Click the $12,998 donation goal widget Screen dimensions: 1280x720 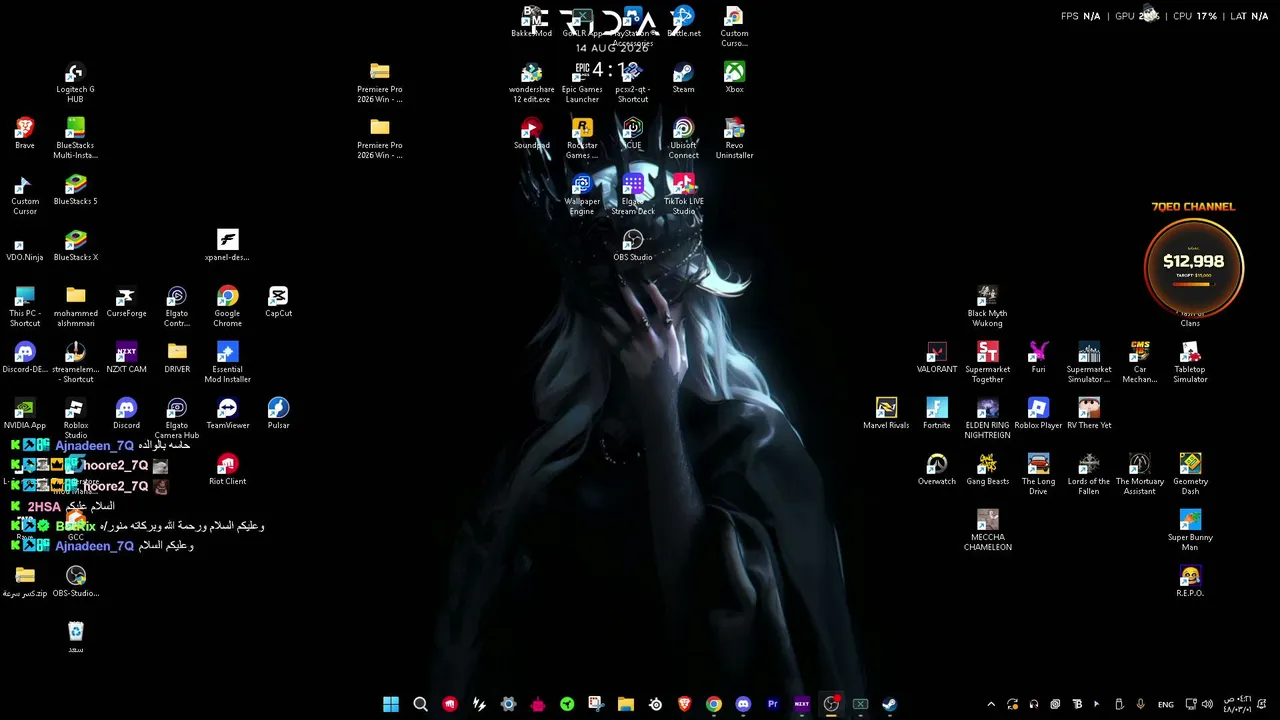1193,267
